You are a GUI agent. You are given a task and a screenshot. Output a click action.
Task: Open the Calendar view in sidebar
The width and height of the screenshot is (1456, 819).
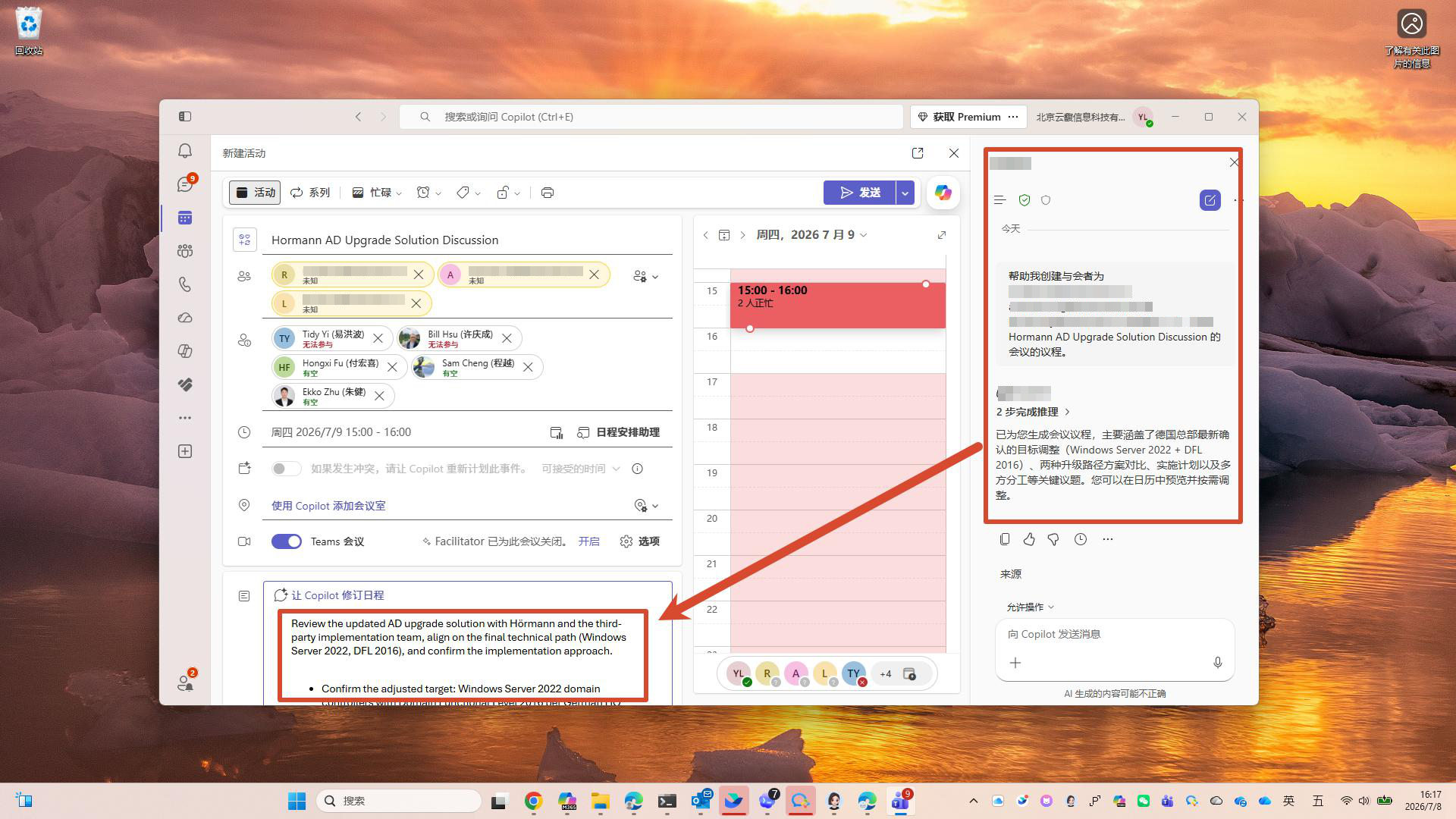coord(185,218)
